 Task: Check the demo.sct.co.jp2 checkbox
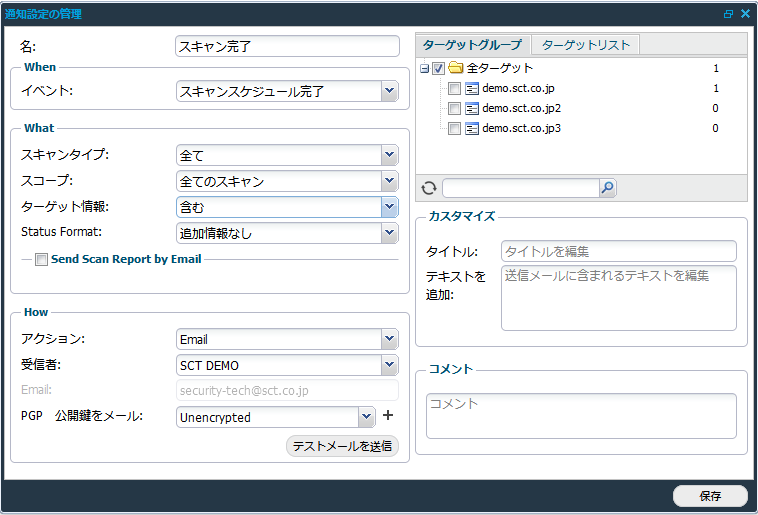[x=454, y=108]
